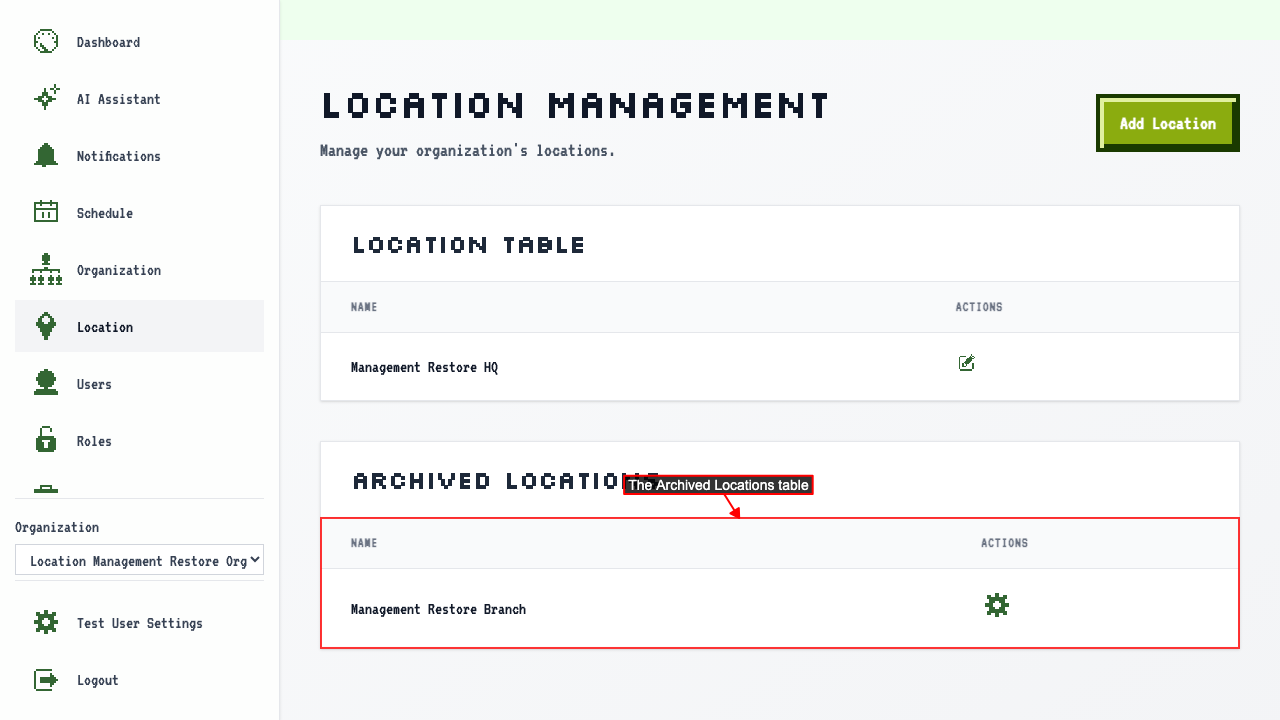
Task: Click the Location pin icon
Action: (46, 326)
